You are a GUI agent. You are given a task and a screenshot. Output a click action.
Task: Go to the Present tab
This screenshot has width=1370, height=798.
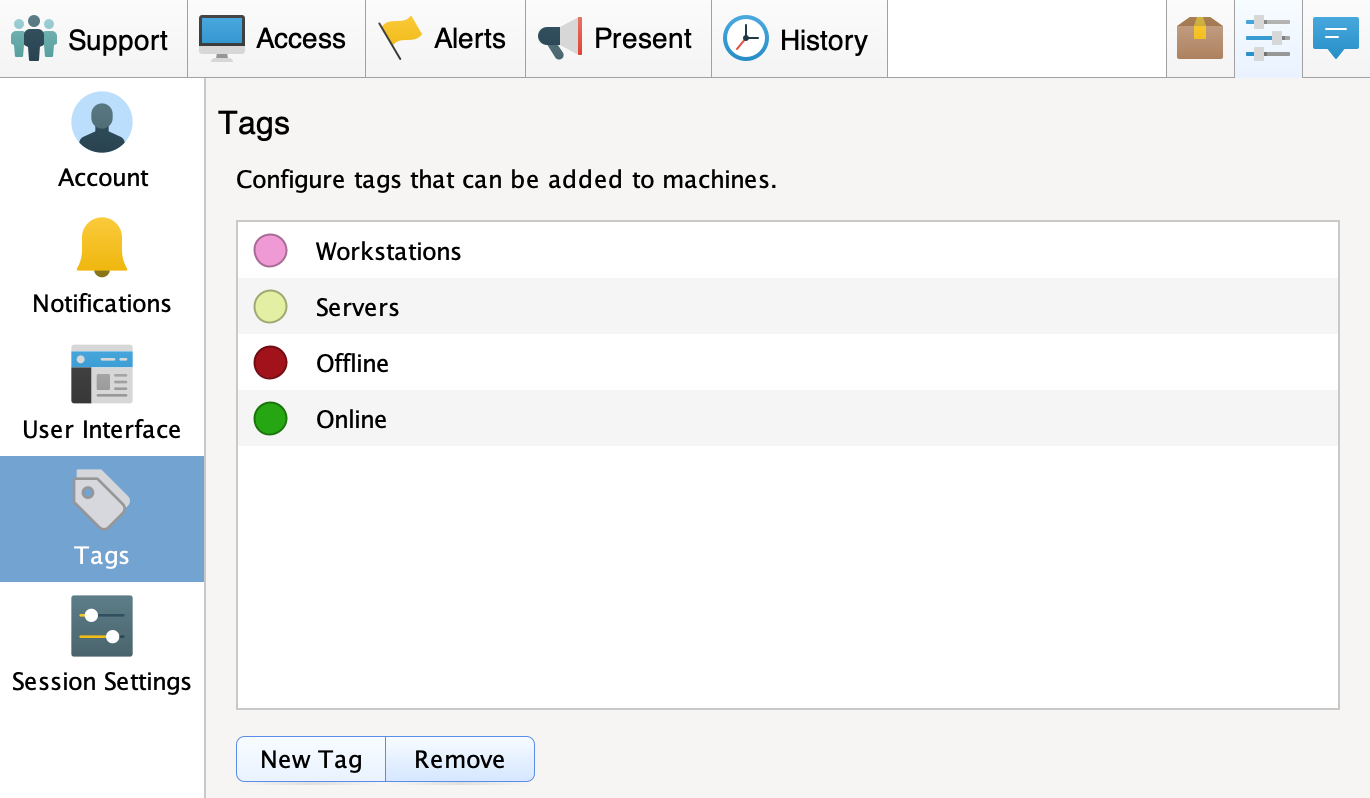(x=618, y=39)
